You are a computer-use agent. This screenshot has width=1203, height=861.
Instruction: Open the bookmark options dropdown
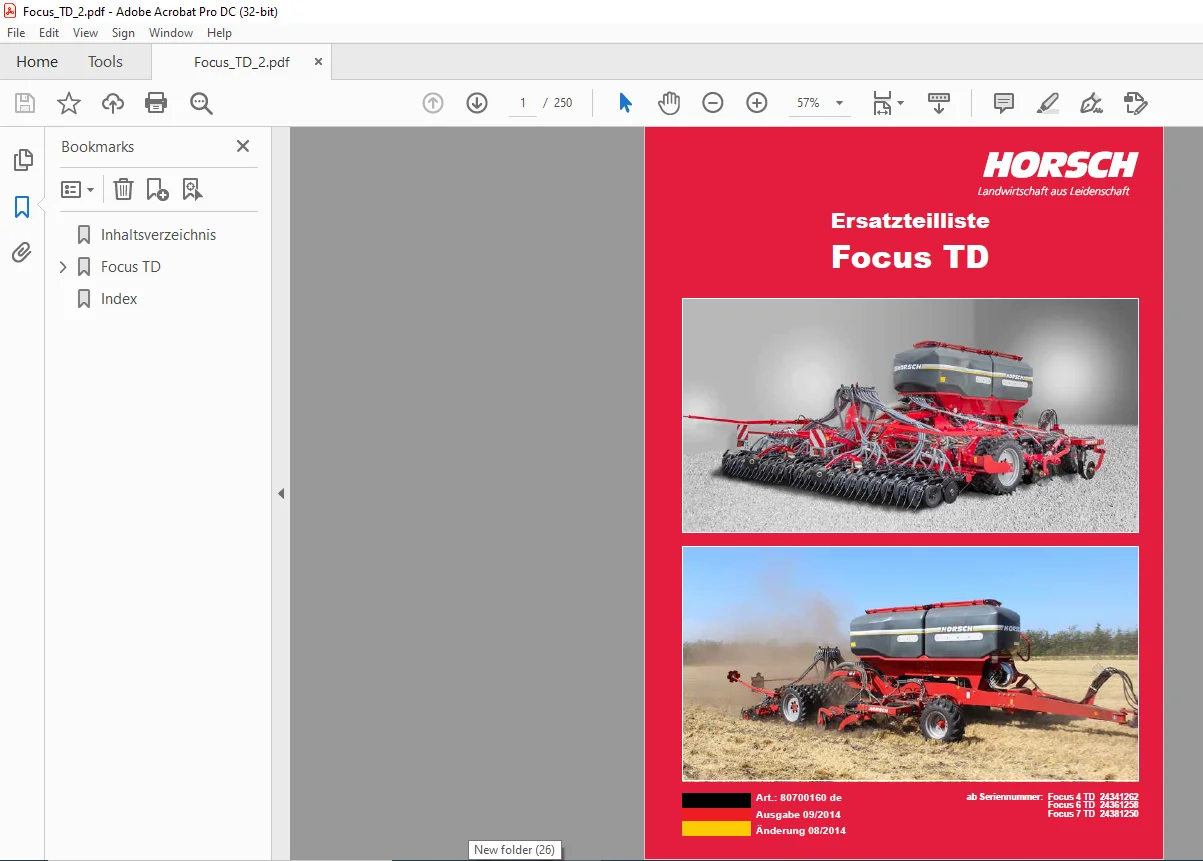[x=78, y=189]
